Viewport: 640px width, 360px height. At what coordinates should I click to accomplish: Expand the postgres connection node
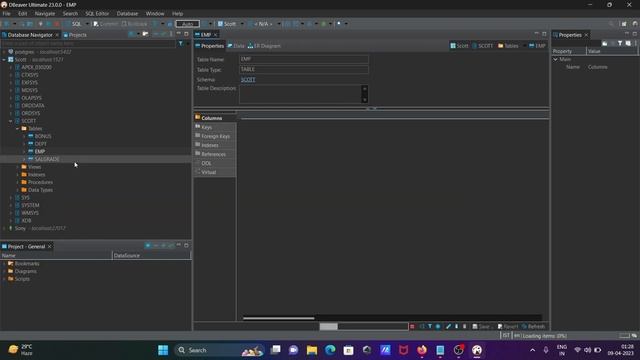(x=4, y=52)
